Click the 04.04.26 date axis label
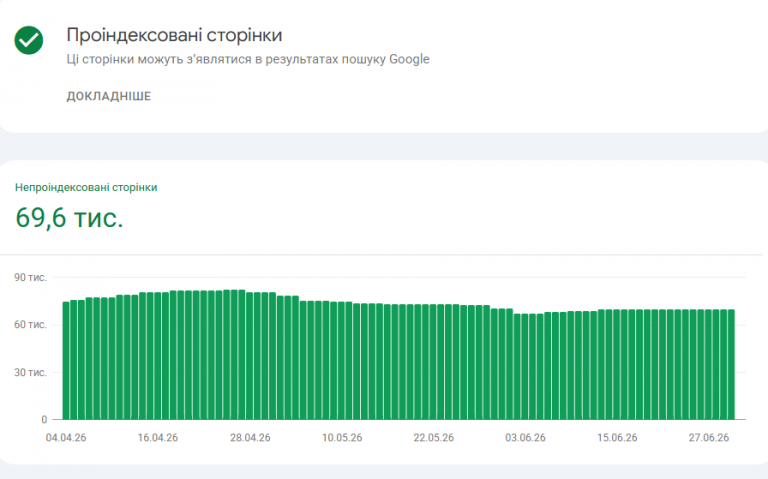Screen dimensions: 768x479 tap(66, 438)
